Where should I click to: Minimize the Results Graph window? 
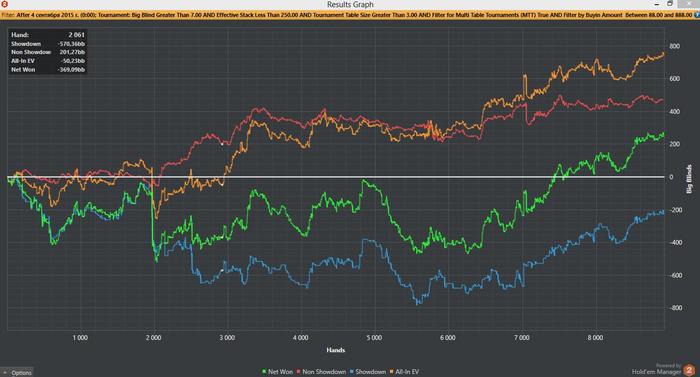657,4
